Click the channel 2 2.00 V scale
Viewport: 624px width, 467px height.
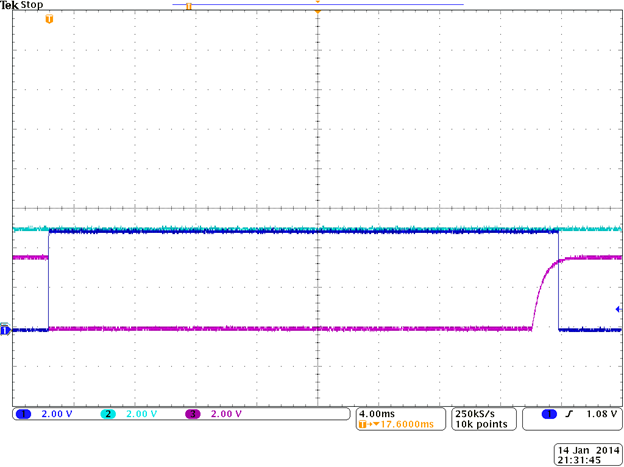click(x=142, y=414)
